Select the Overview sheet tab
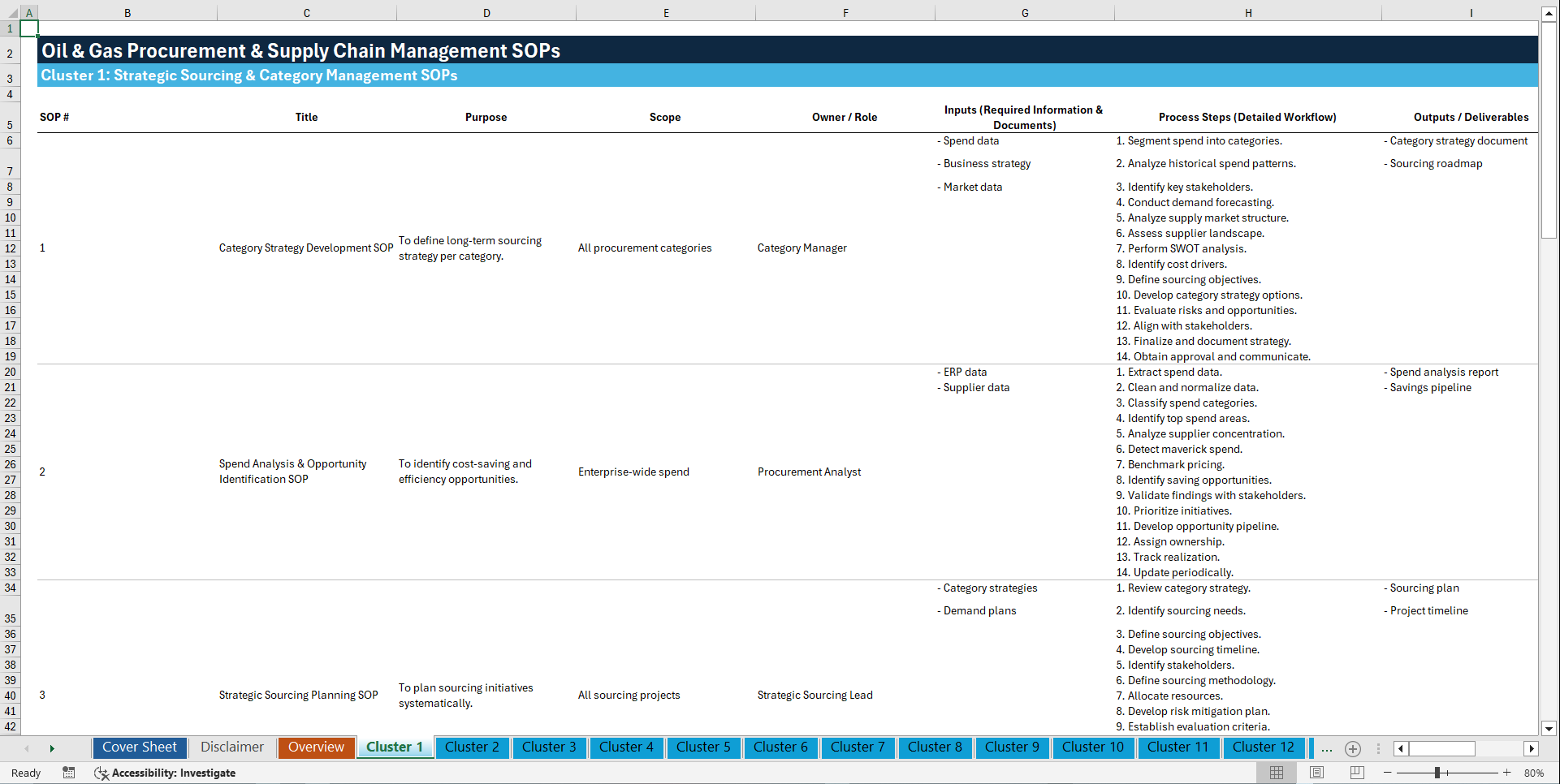This screenshot has height=784, width=1560. [316, 747]
